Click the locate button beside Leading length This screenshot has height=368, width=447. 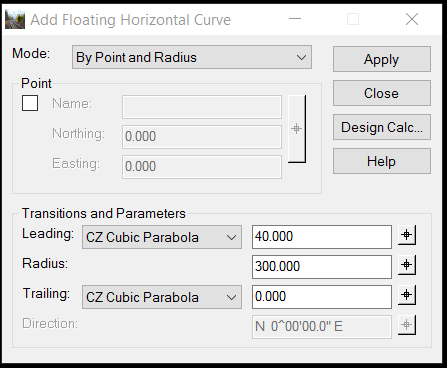[407, 235]
